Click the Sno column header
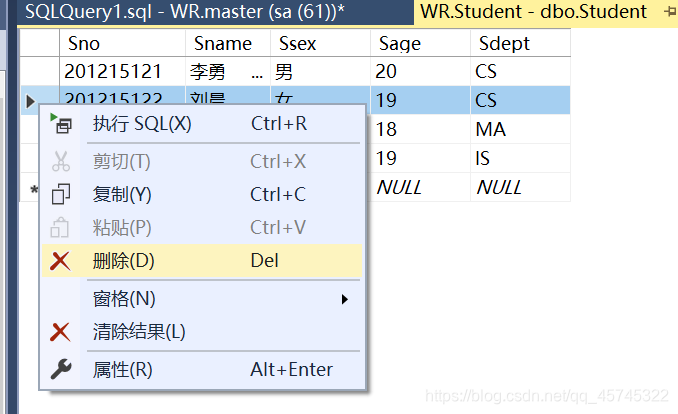678x414 pixels. pos(122,43)
